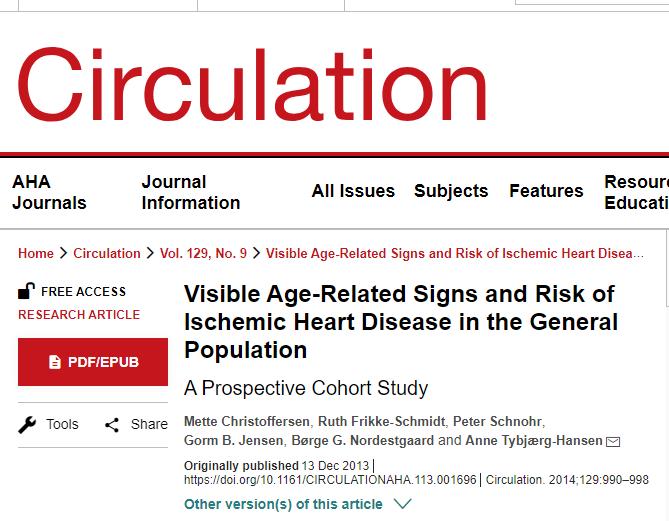Click the PDF document icon

55,362
